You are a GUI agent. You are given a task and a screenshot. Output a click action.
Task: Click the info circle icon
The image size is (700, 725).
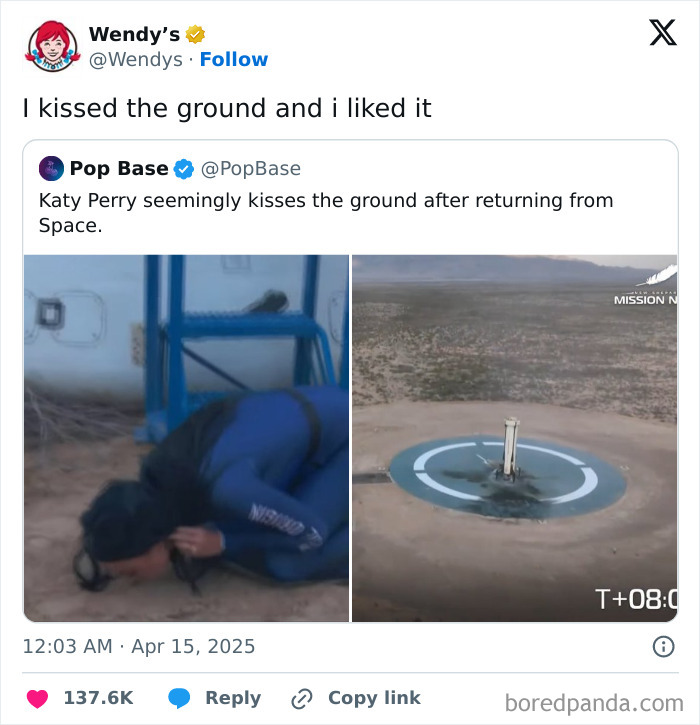click(x=662, y=647)
